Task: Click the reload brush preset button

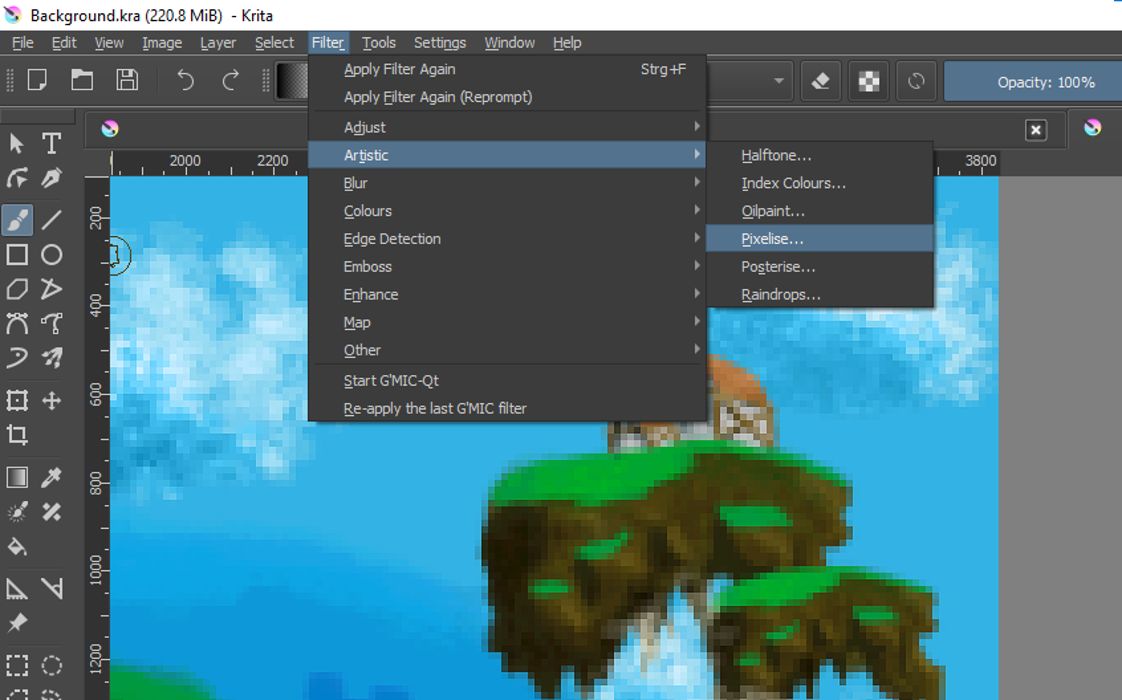Action: (916, 82)
